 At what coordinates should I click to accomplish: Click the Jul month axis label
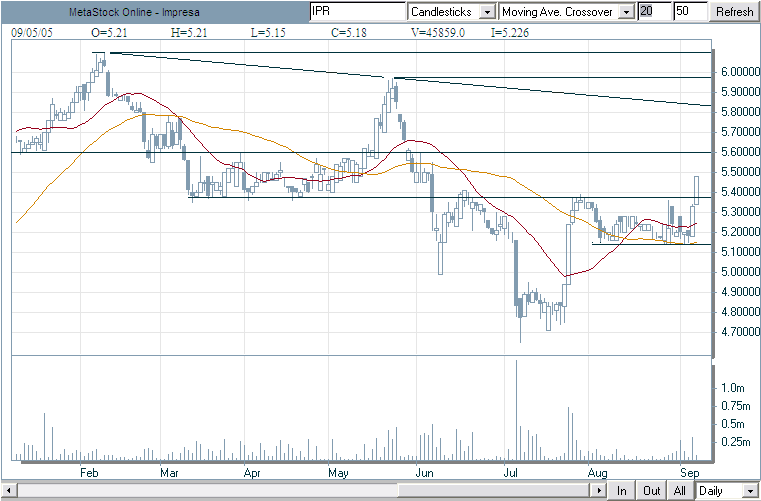512,472
